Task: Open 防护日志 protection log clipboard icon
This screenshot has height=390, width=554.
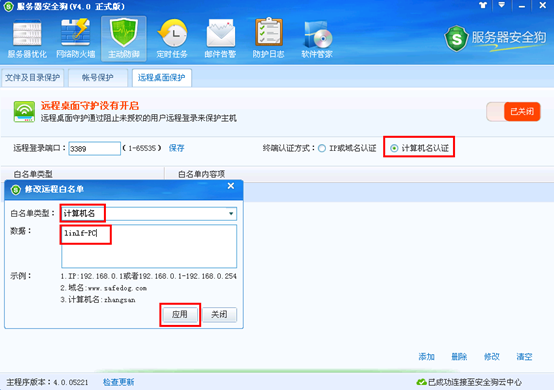Action: (x=269, y=39)
